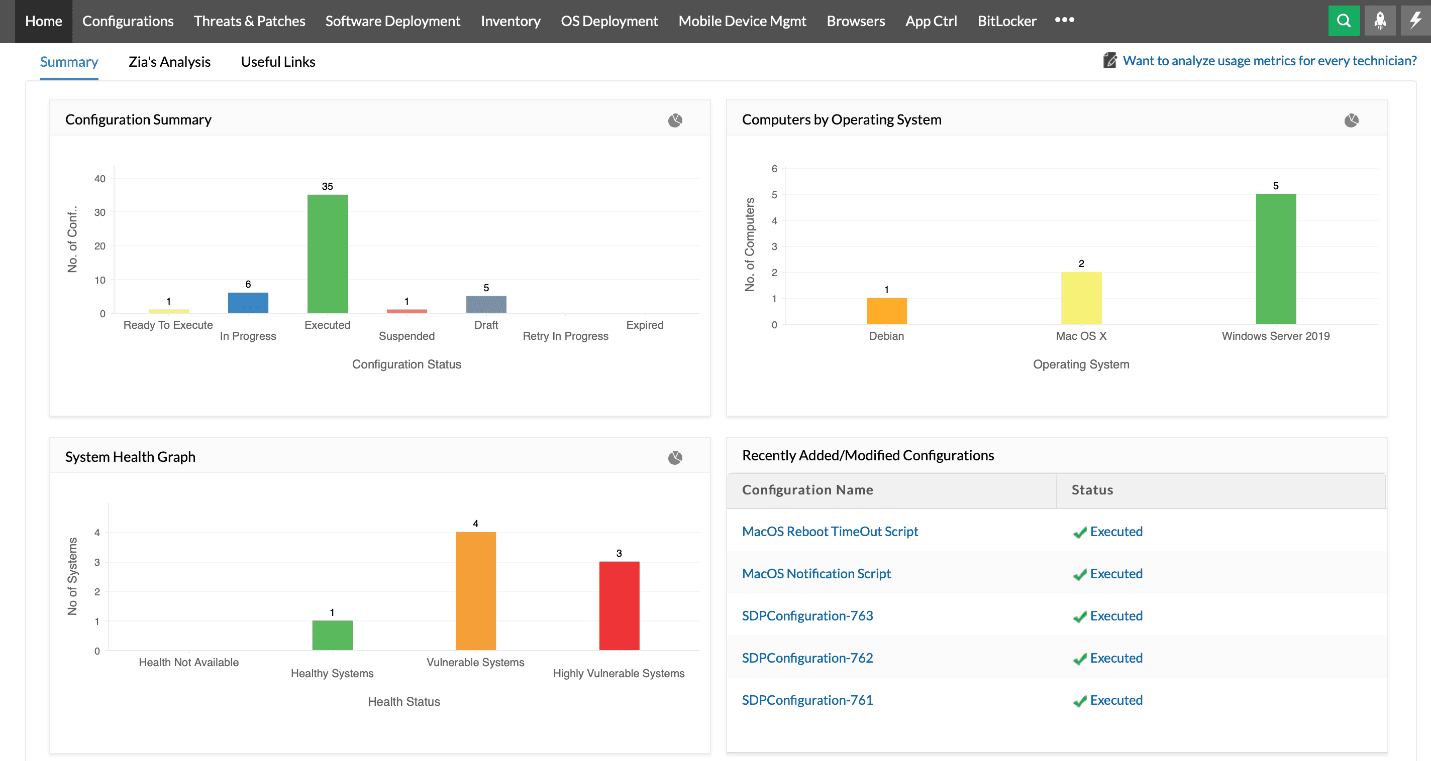Switch to Zia's Analysis tab

[170, 62]
